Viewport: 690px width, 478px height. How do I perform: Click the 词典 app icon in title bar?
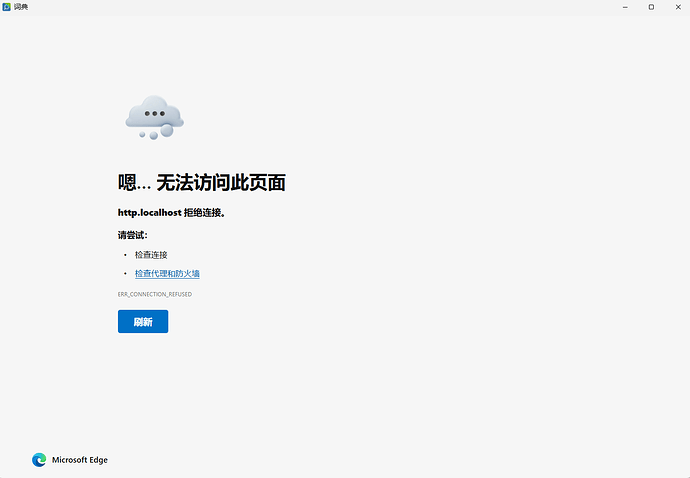coord(7,7)
